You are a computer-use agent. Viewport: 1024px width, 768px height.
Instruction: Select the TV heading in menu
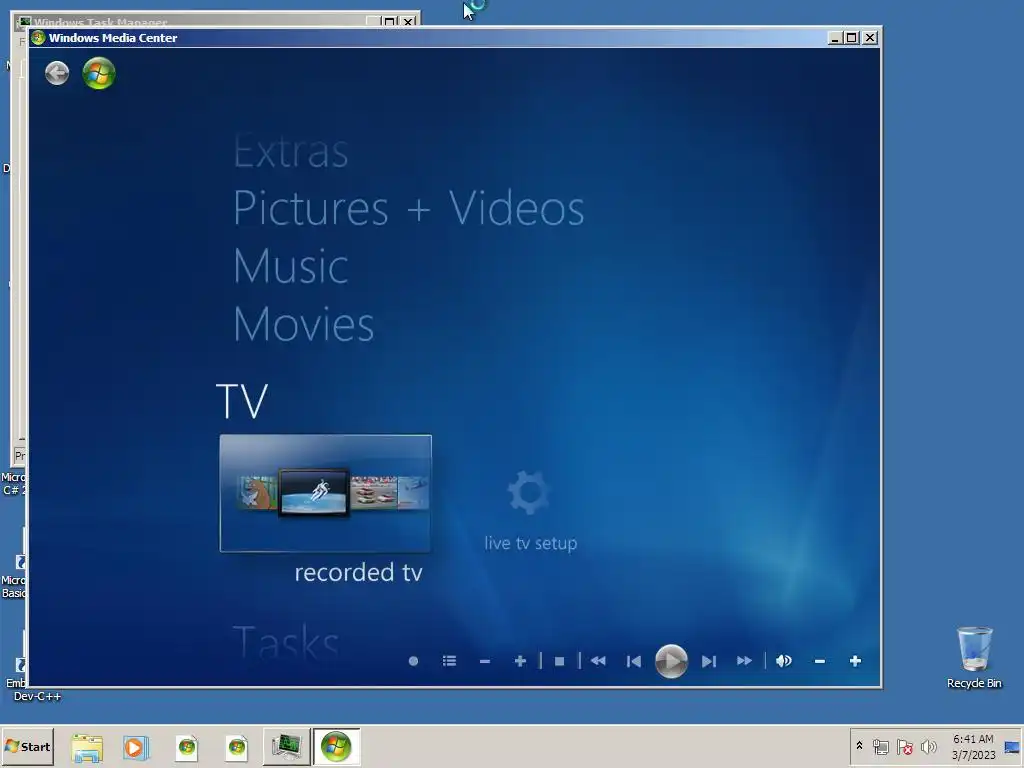click(x=242, y=400)
